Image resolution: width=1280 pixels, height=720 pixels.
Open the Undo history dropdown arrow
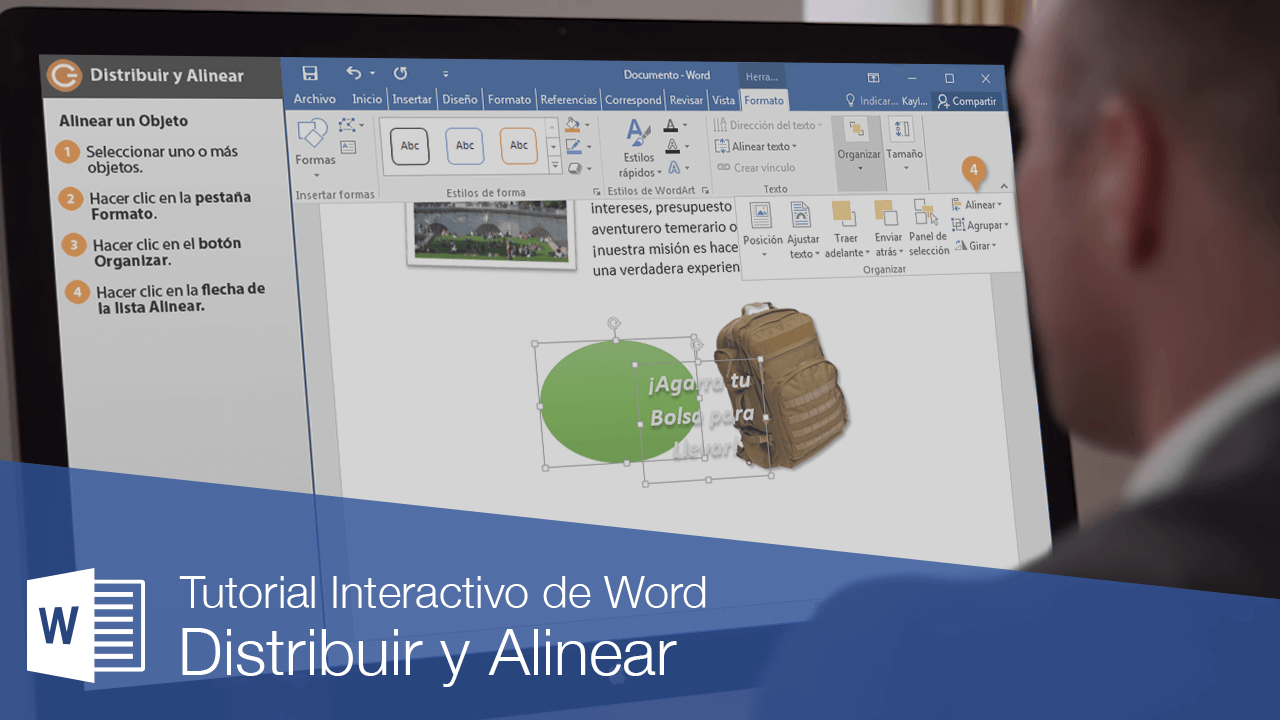click(372, 74)
